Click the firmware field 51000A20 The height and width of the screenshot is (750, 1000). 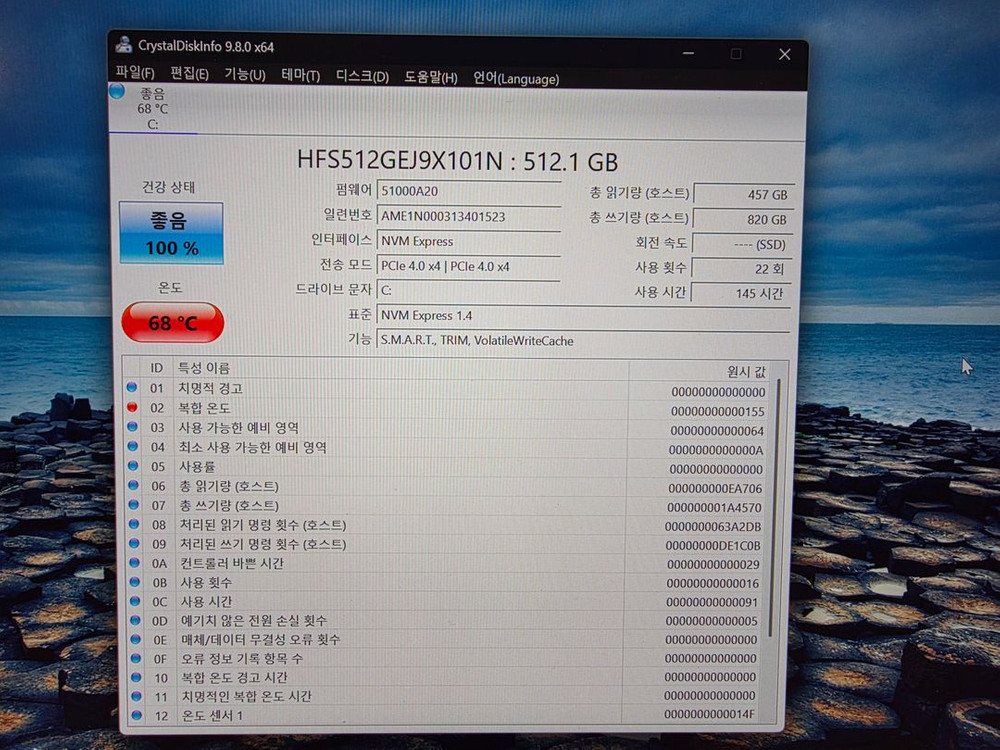[x=469, y=191]
